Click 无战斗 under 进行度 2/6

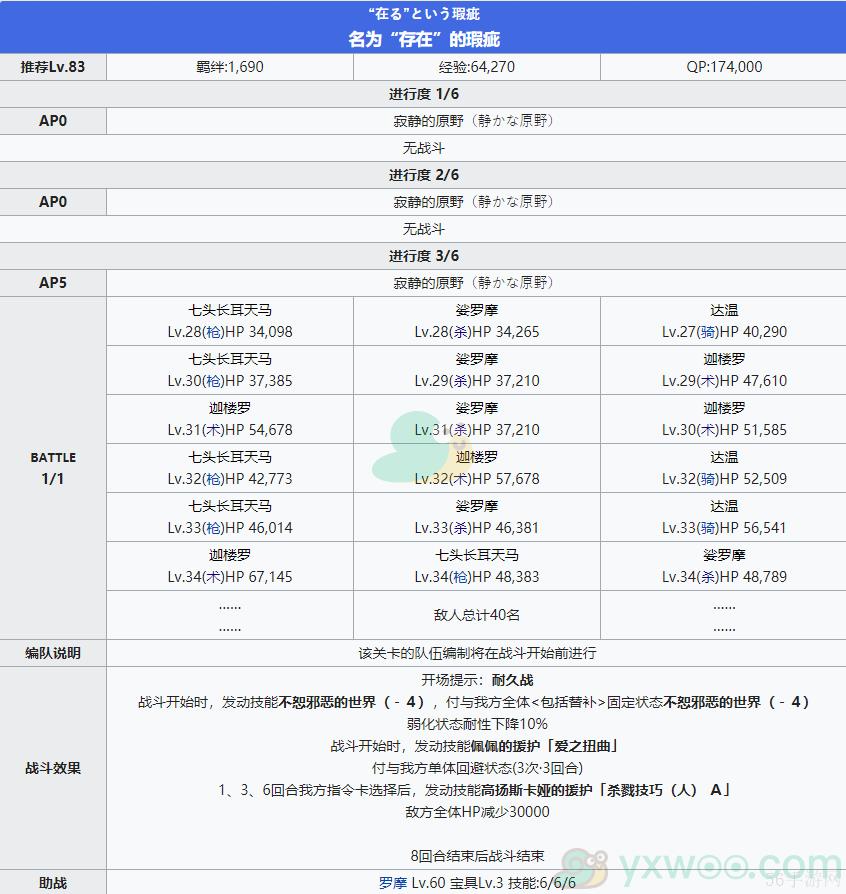click(424, 229)
